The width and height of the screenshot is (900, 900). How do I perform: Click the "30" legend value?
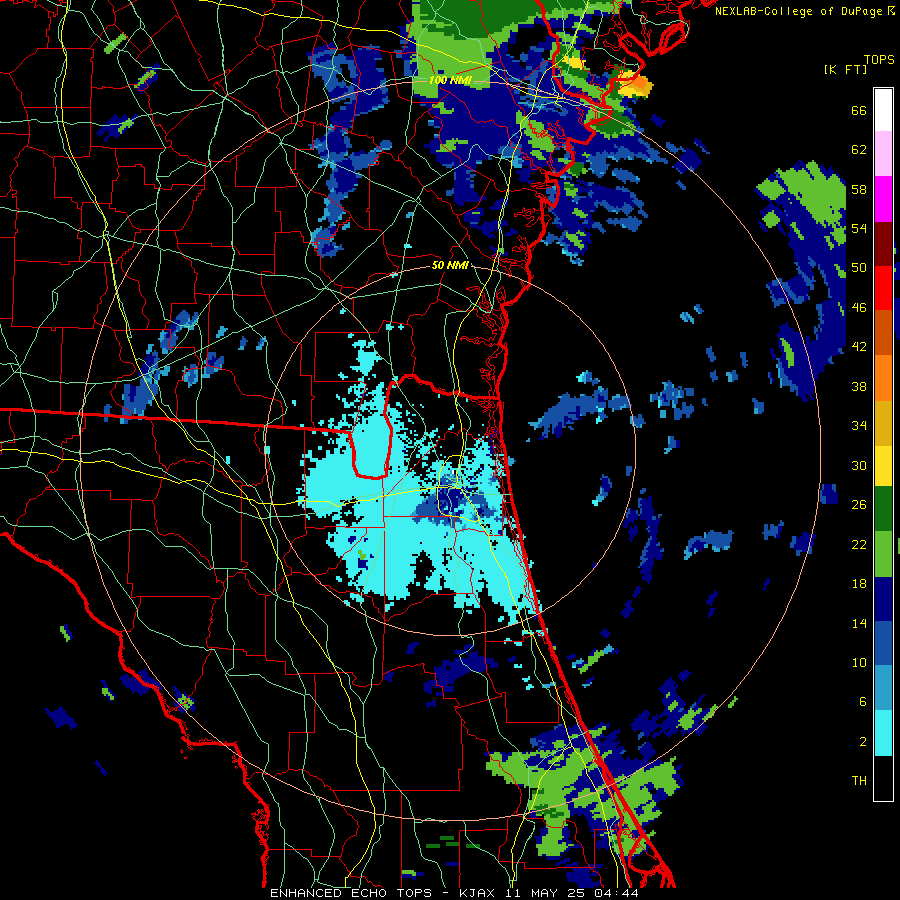(859, 465)
